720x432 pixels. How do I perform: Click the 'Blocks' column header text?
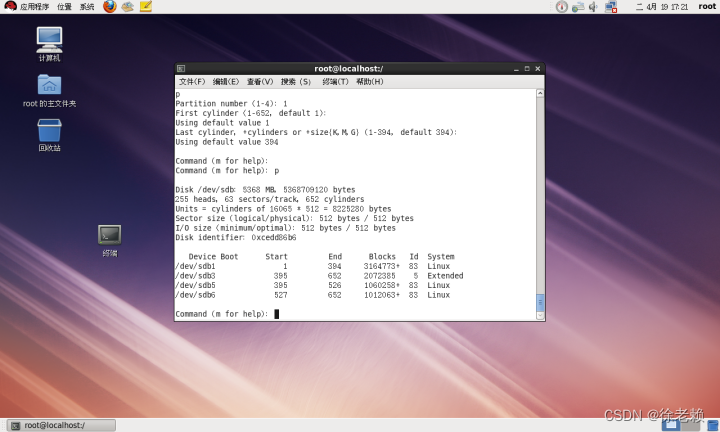[382, 257]
